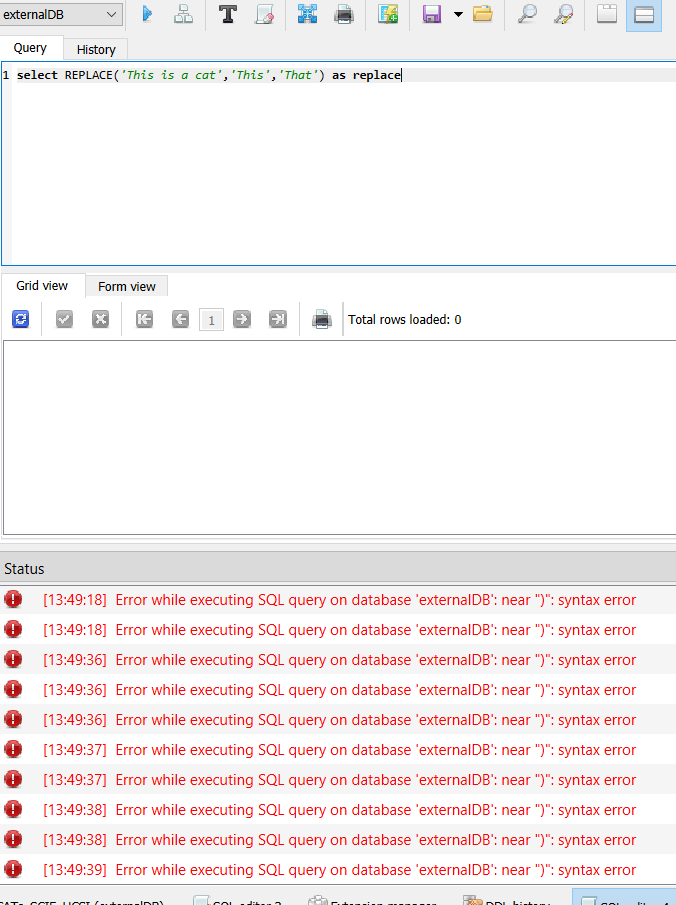This screenshot has width=676, height=905.
Task: Toggle the results below query layout icon
Action: (644, 14)
